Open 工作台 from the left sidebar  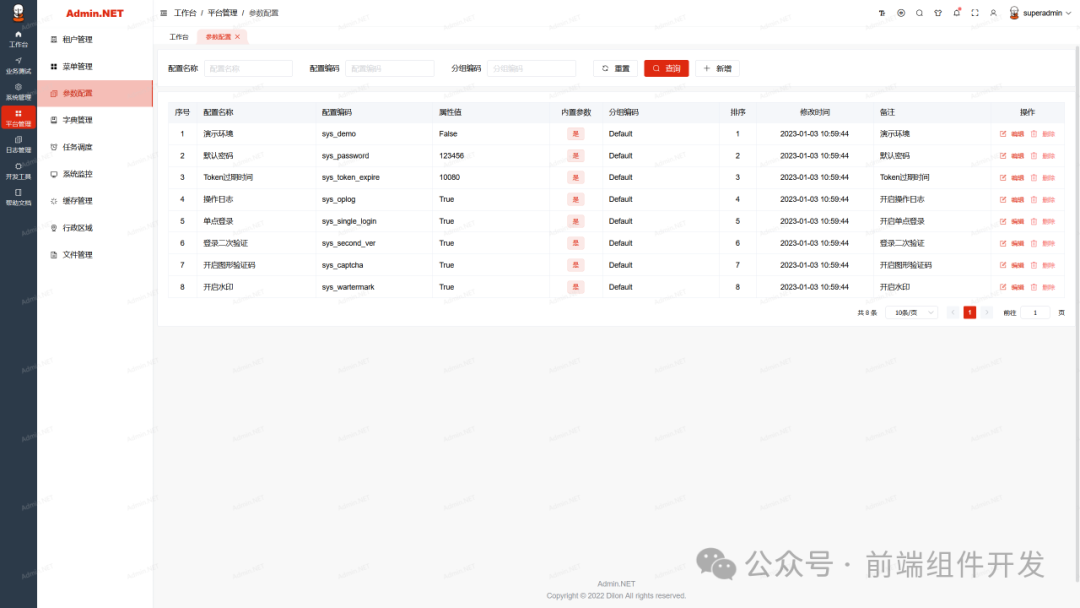17,40
